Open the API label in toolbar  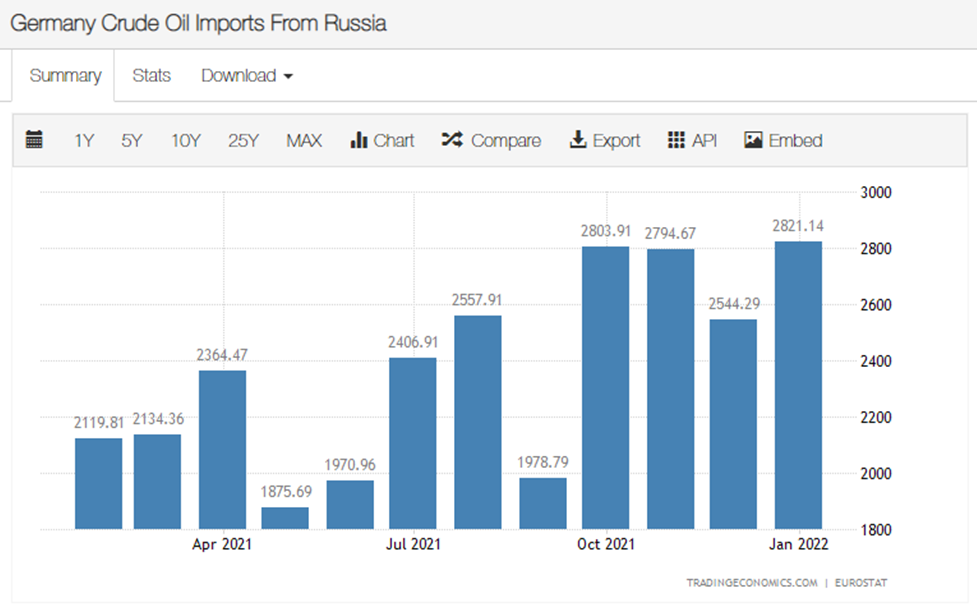[x=704, y=141]
